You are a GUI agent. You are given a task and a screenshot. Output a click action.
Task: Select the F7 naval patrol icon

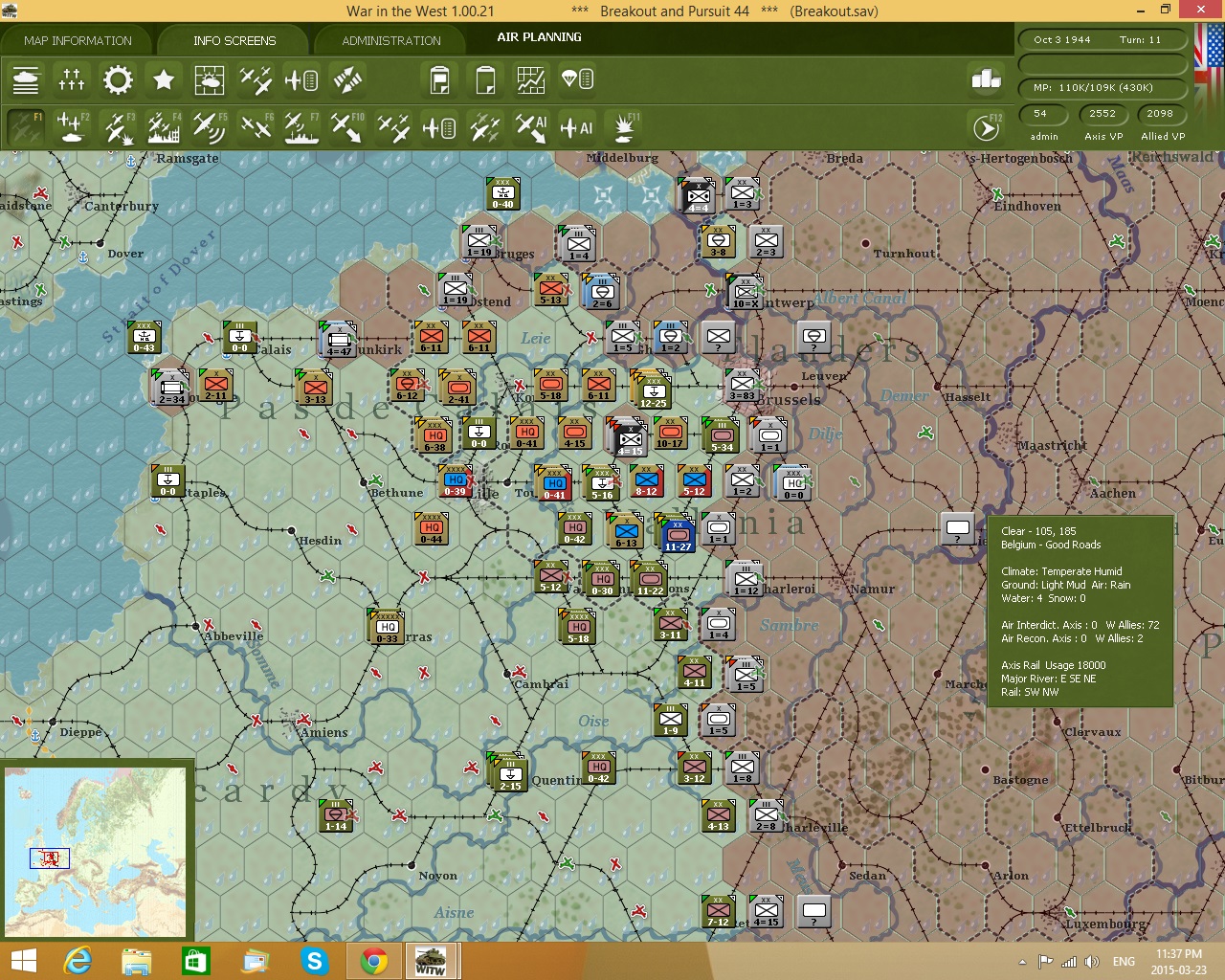301,127
